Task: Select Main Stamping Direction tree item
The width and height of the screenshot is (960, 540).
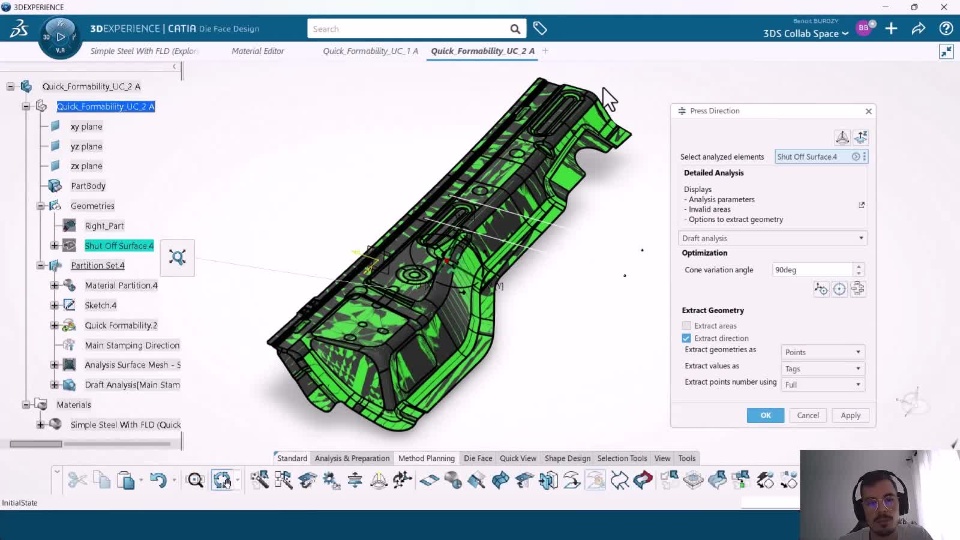Action: pos(132,345)
